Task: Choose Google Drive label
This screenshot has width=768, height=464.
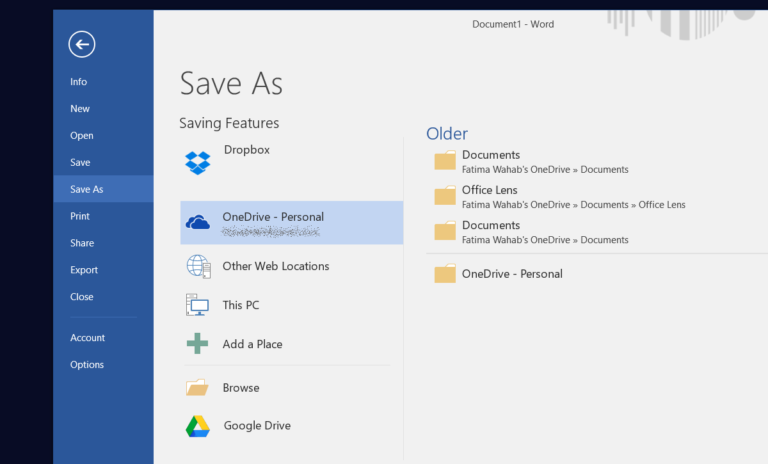Action: coord(257,426)
